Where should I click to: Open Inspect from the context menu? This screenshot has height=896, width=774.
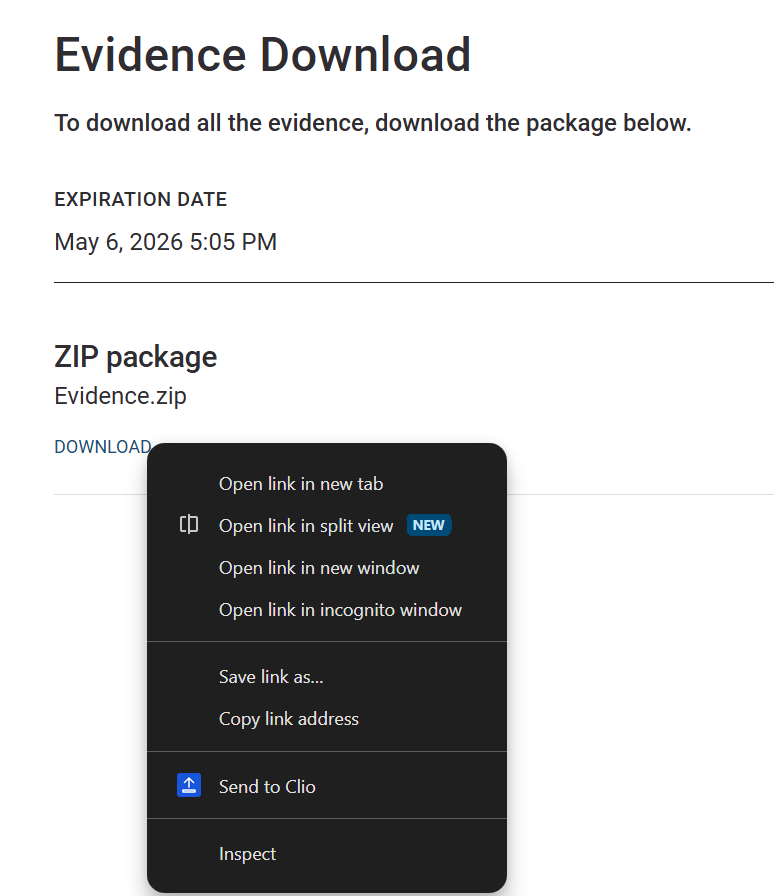[245, 853]
